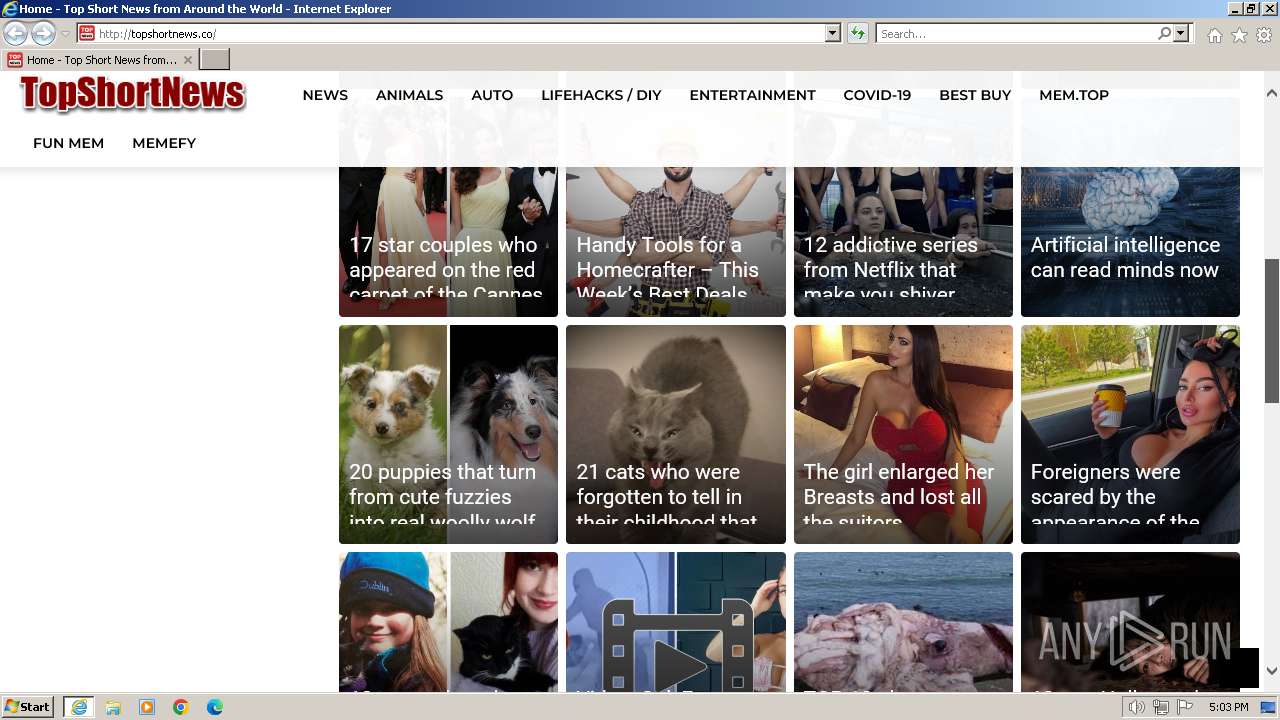Open the BEST BUY menu item

click(x=975, y=95)
